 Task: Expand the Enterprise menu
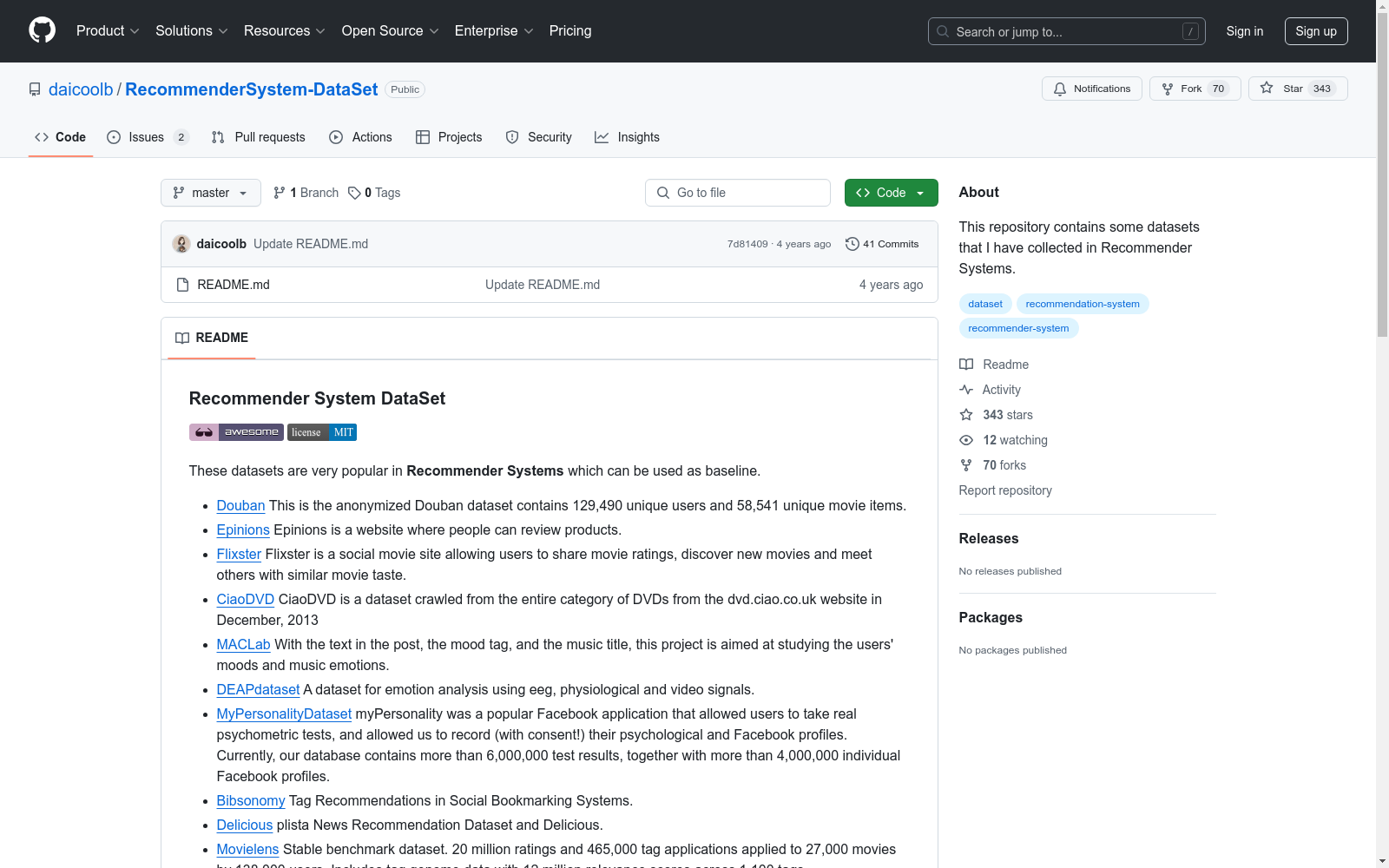point(494,30)
